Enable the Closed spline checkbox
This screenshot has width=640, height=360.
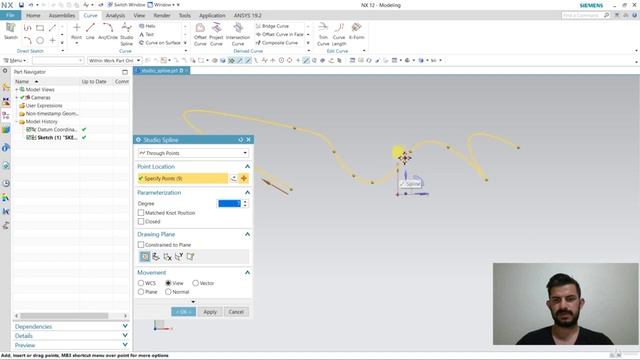[141, 221]
